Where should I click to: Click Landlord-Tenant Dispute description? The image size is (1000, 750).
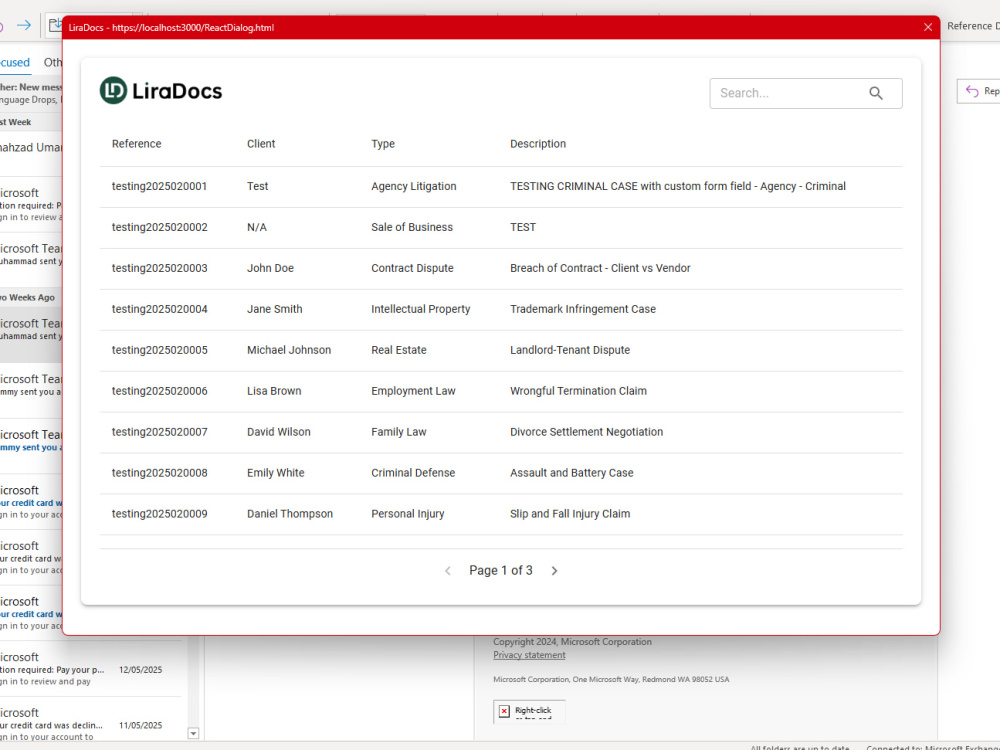click(570, 350)
